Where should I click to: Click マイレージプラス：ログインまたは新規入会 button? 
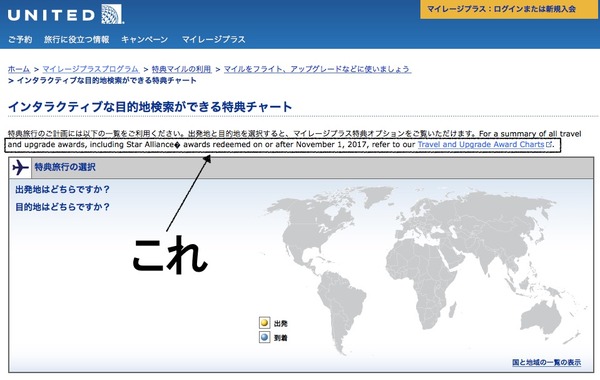pos(509,9)
